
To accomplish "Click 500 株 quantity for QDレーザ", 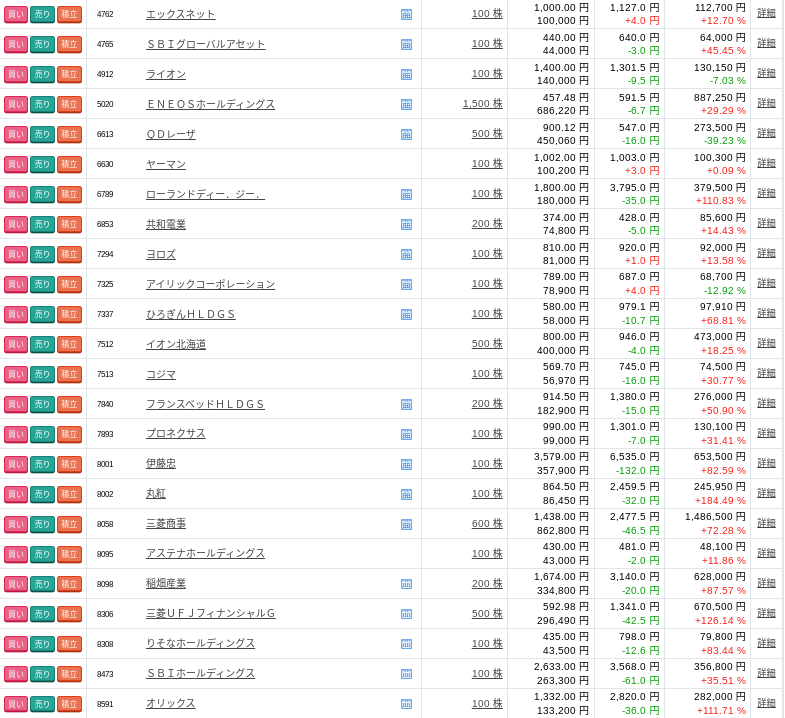I will click(x=487, y=134).
